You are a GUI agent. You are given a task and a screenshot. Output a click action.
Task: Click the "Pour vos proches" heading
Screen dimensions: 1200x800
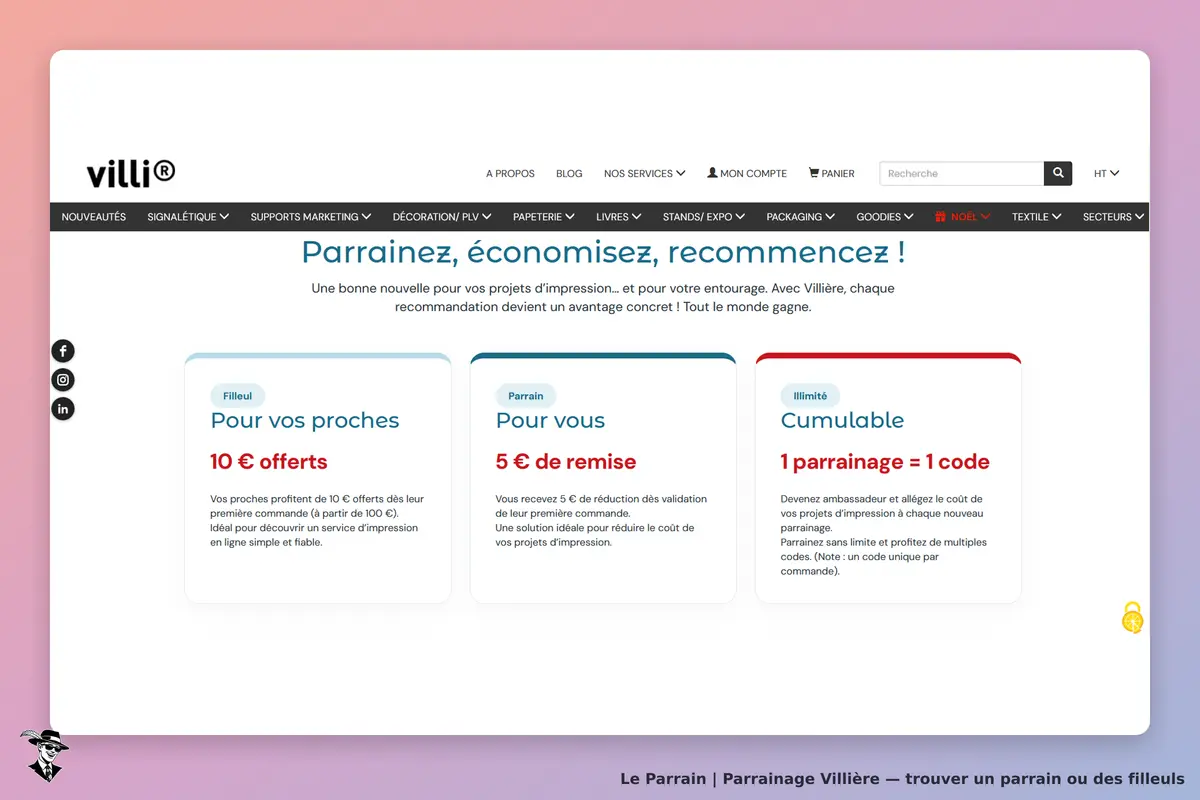[x=305, y=421]
